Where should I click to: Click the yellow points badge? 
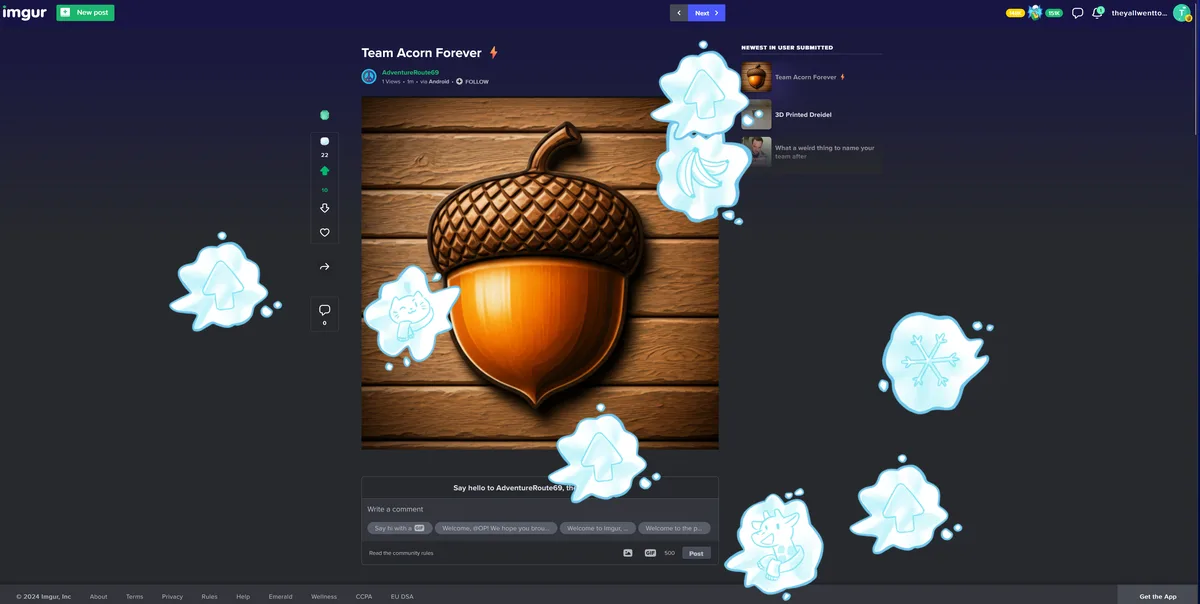point(1015,13)
